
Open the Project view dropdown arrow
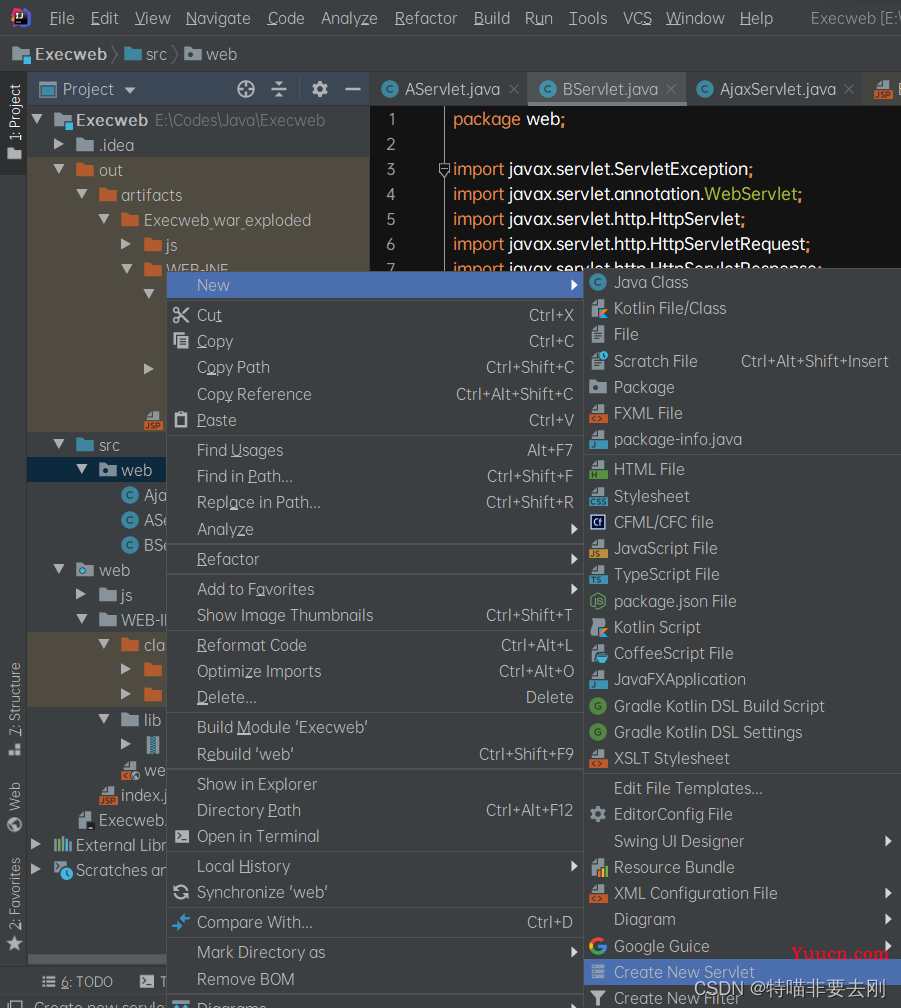click(x=130, y=90)
